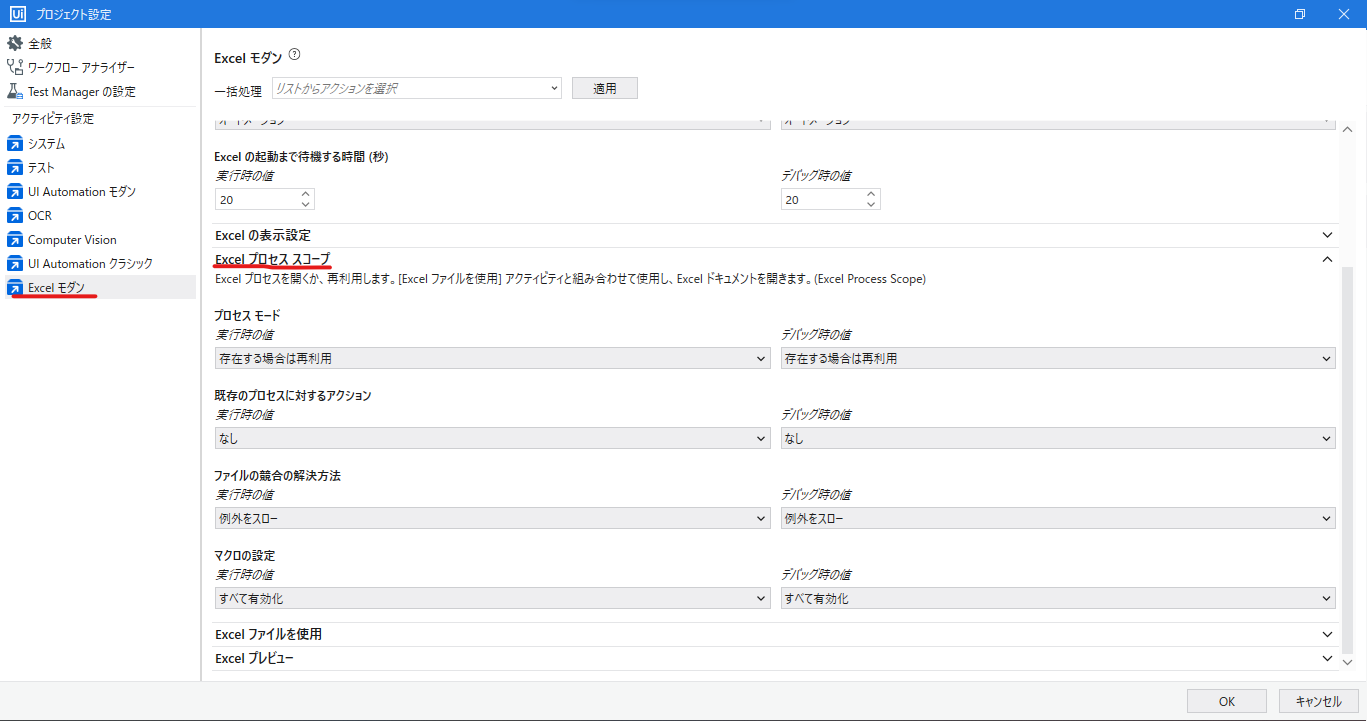
Task: Decrease debug Excel startup wait value
Action: pos(871,205)
